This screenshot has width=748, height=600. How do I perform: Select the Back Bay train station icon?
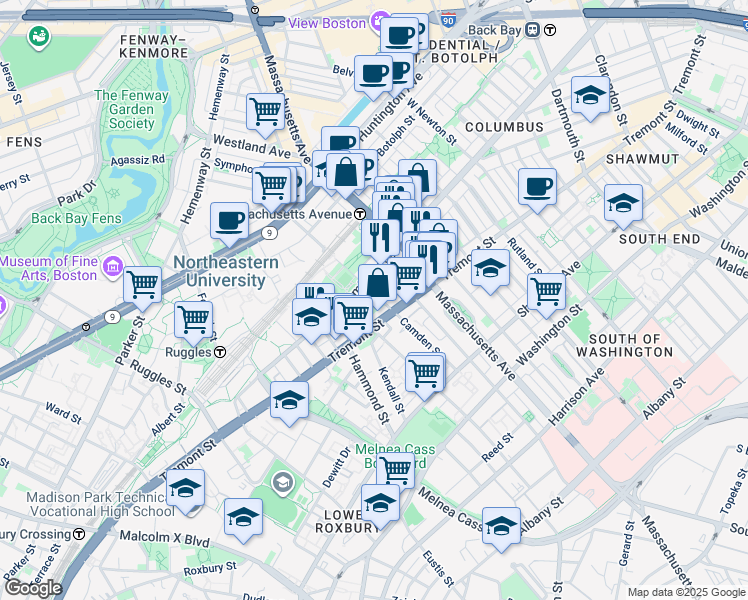532,30
